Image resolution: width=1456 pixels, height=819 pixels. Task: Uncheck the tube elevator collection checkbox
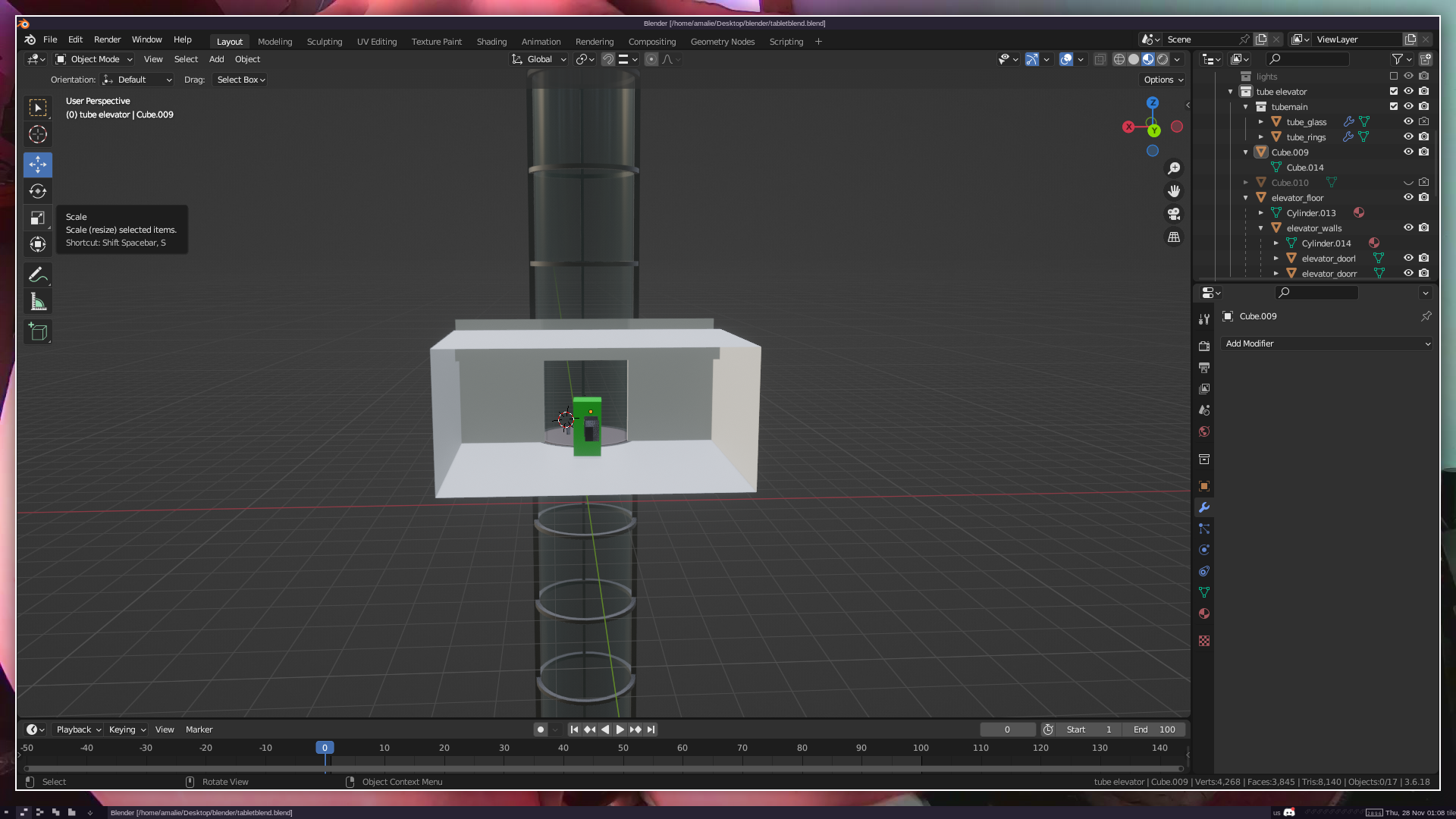click(x=1394, y=91)
